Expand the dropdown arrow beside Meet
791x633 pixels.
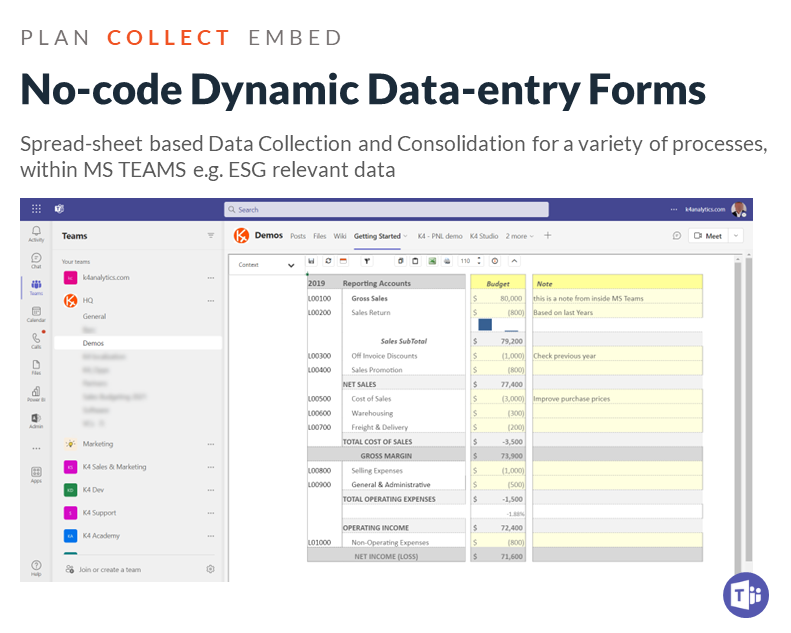[x=737, y=236]
